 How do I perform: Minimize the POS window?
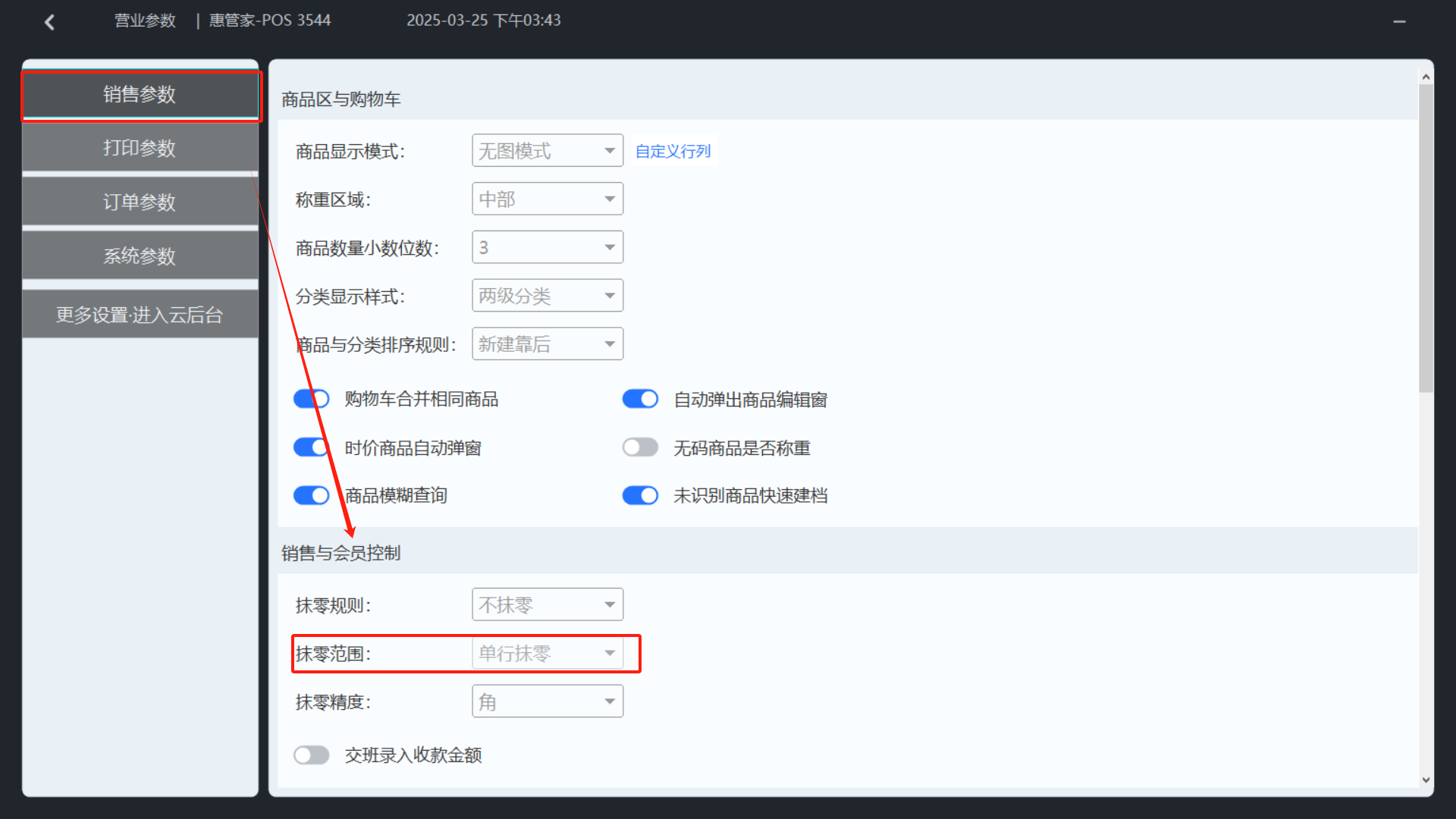(1399, 22)
